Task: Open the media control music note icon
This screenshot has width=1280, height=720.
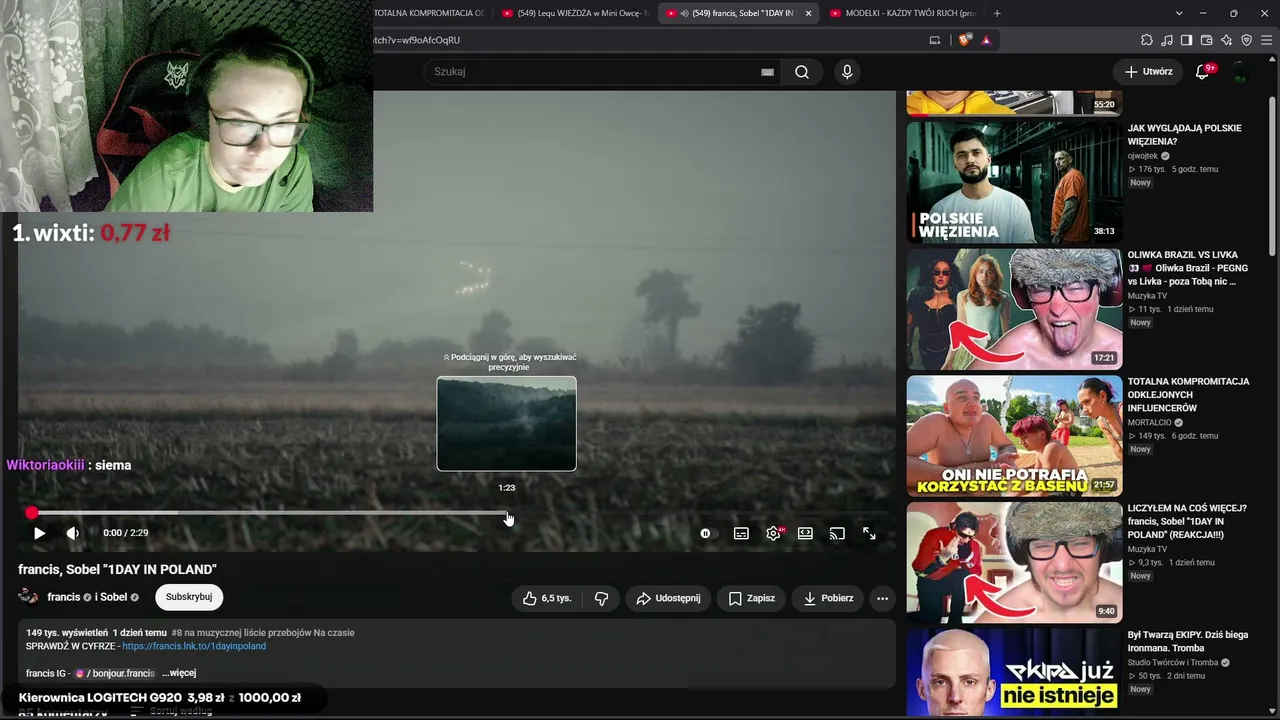Action: [x=1167, y=40]
